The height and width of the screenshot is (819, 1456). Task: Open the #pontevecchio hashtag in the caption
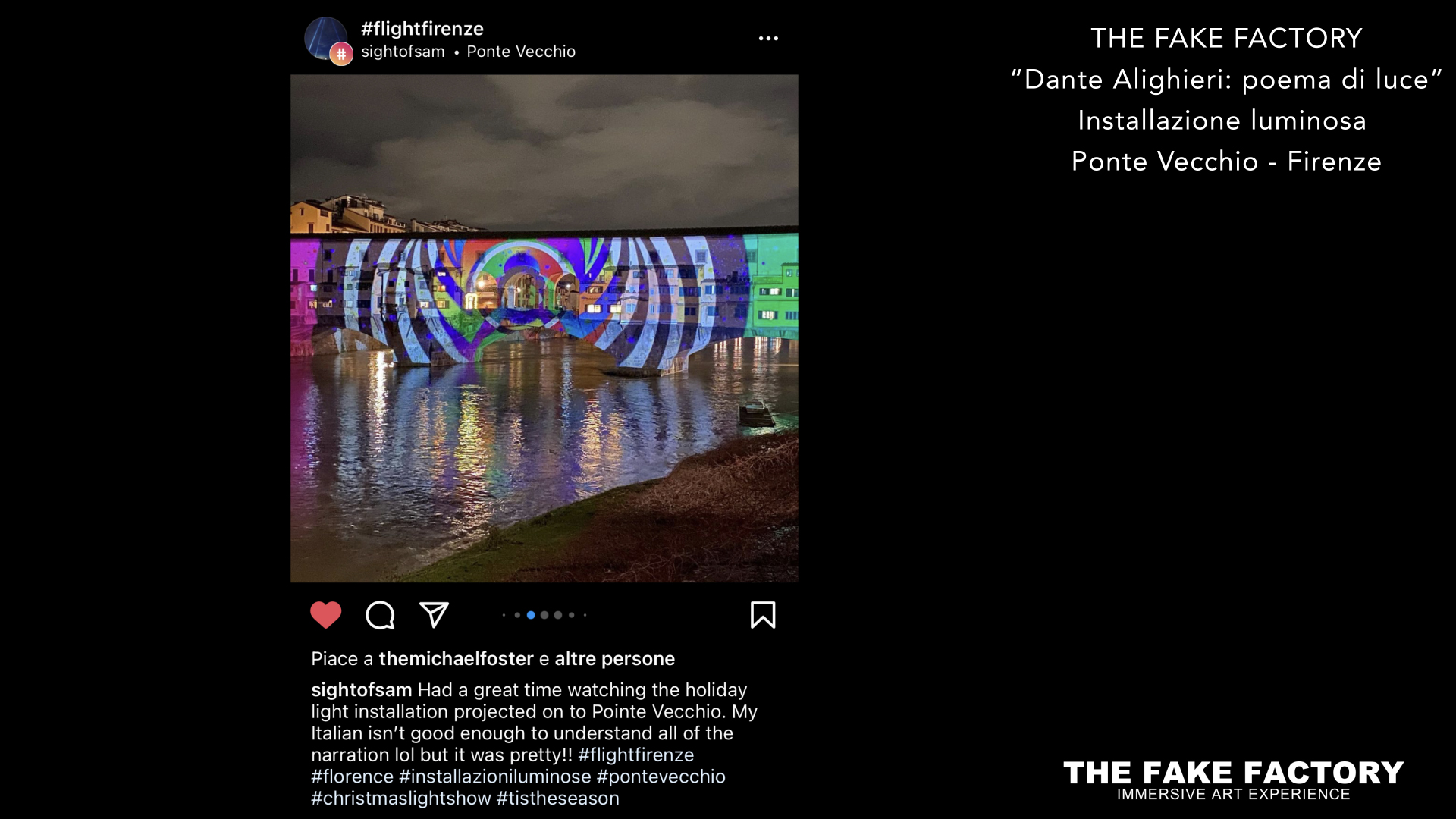pos(661,777)
